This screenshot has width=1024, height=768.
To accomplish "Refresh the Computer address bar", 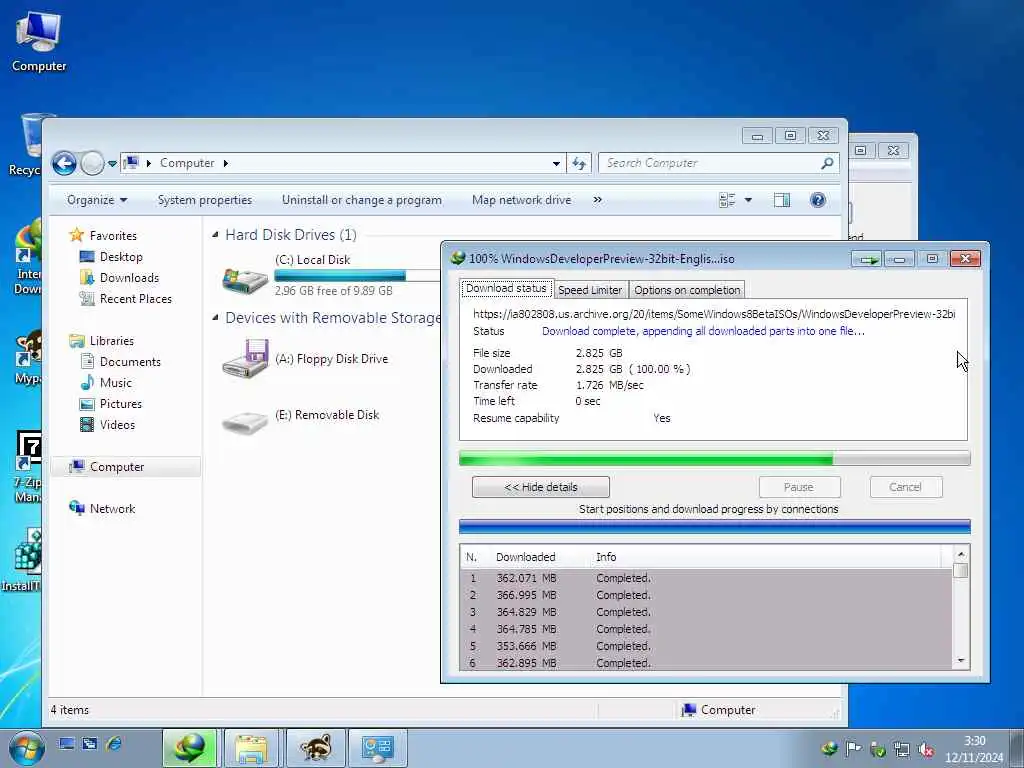I will pos(579,163).
